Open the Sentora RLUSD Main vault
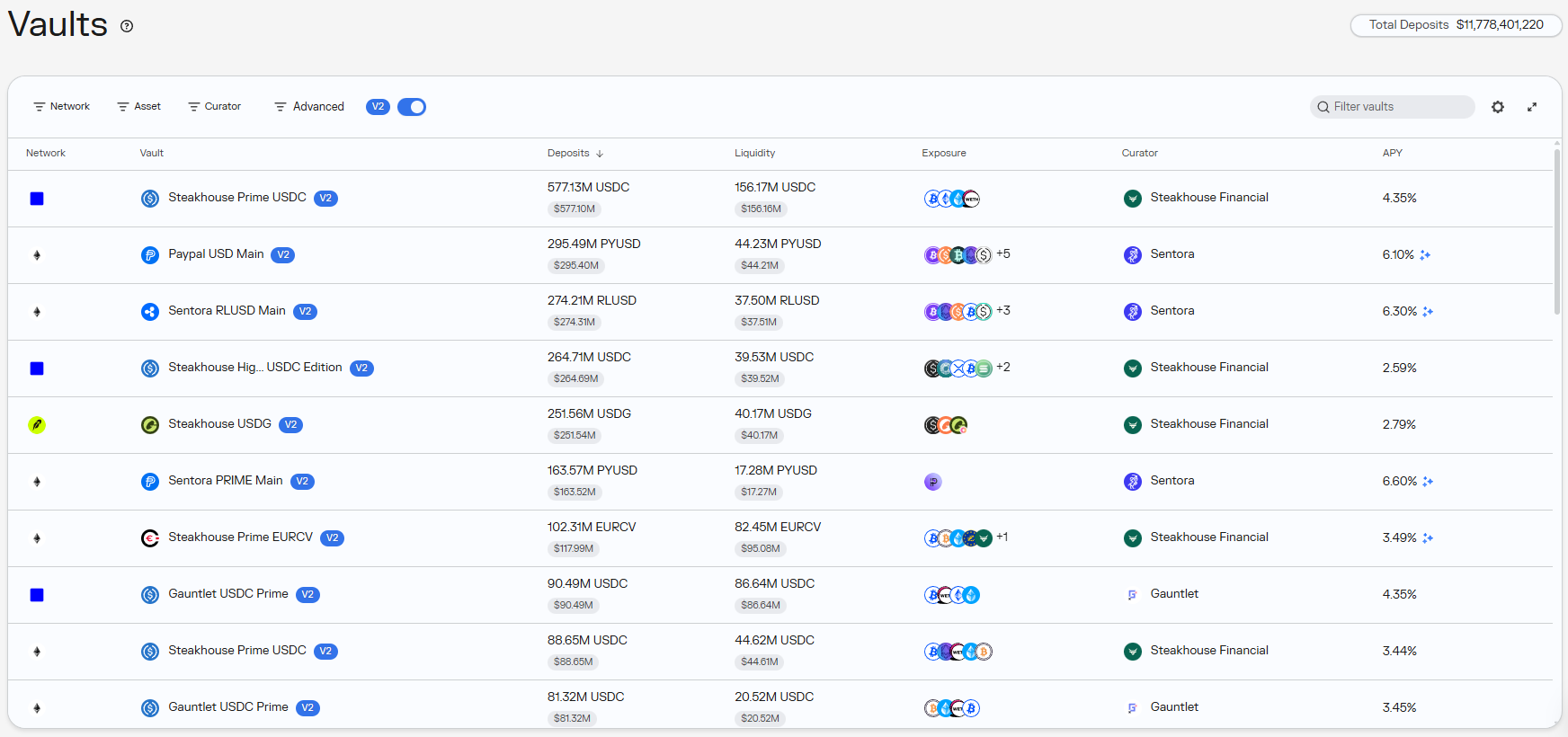The height and width of the screenshot is (737, 1568). tap(227, 311)
